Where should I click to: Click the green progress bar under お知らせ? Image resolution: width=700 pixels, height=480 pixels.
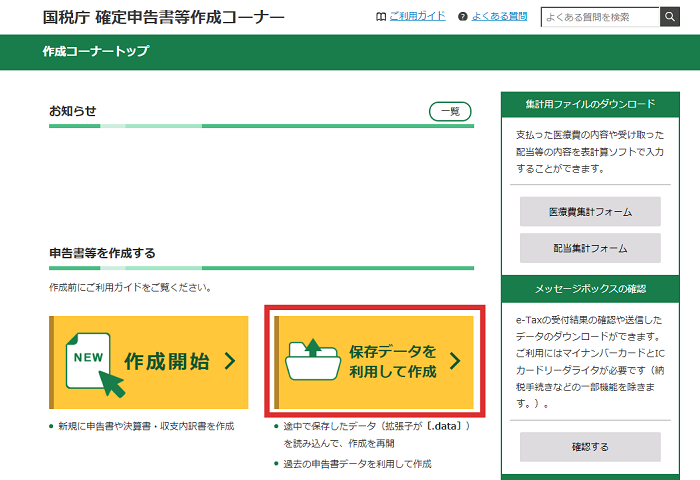260,127
